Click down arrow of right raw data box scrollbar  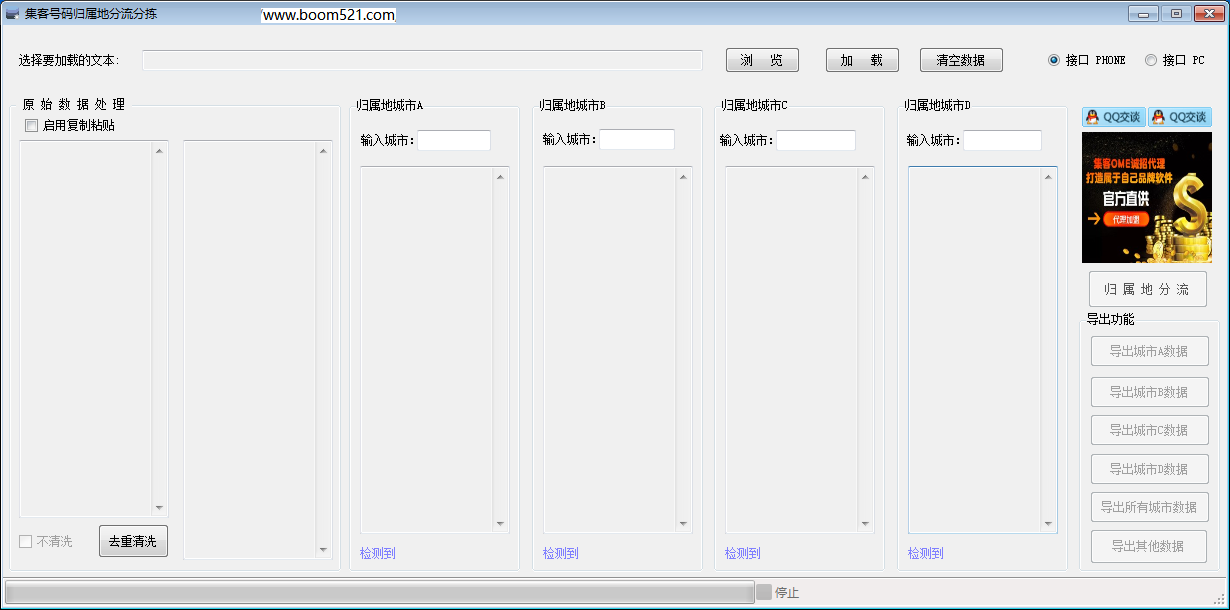pos(323,548)
